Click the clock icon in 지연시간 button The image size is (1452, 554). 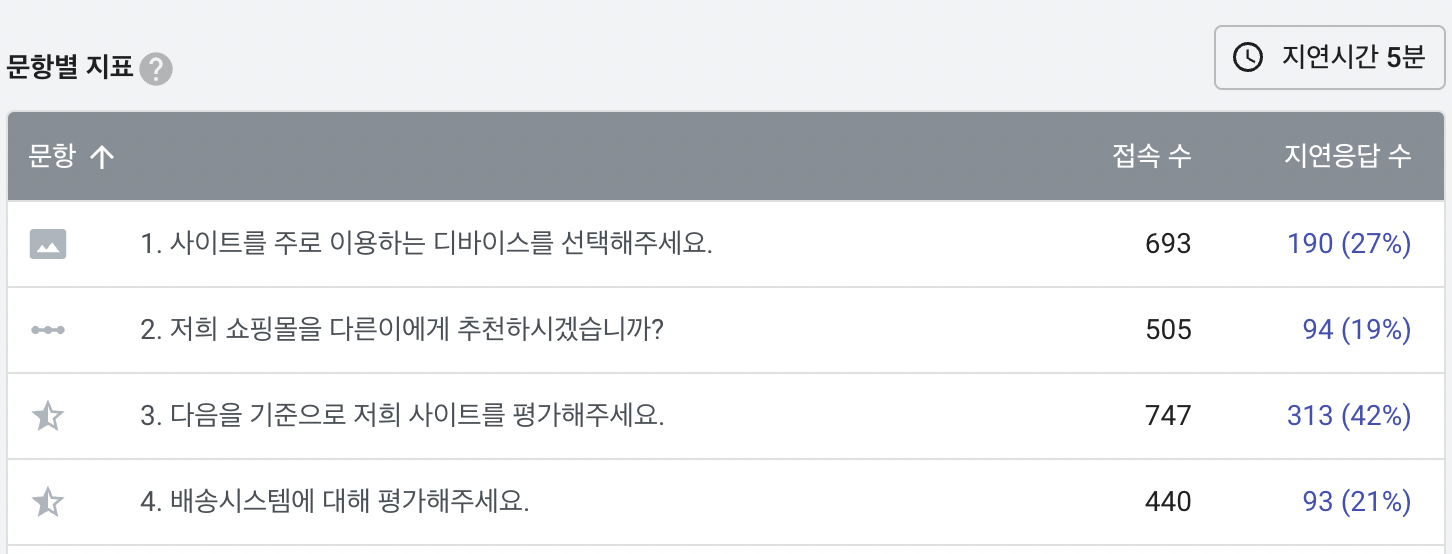[1248, 57]
